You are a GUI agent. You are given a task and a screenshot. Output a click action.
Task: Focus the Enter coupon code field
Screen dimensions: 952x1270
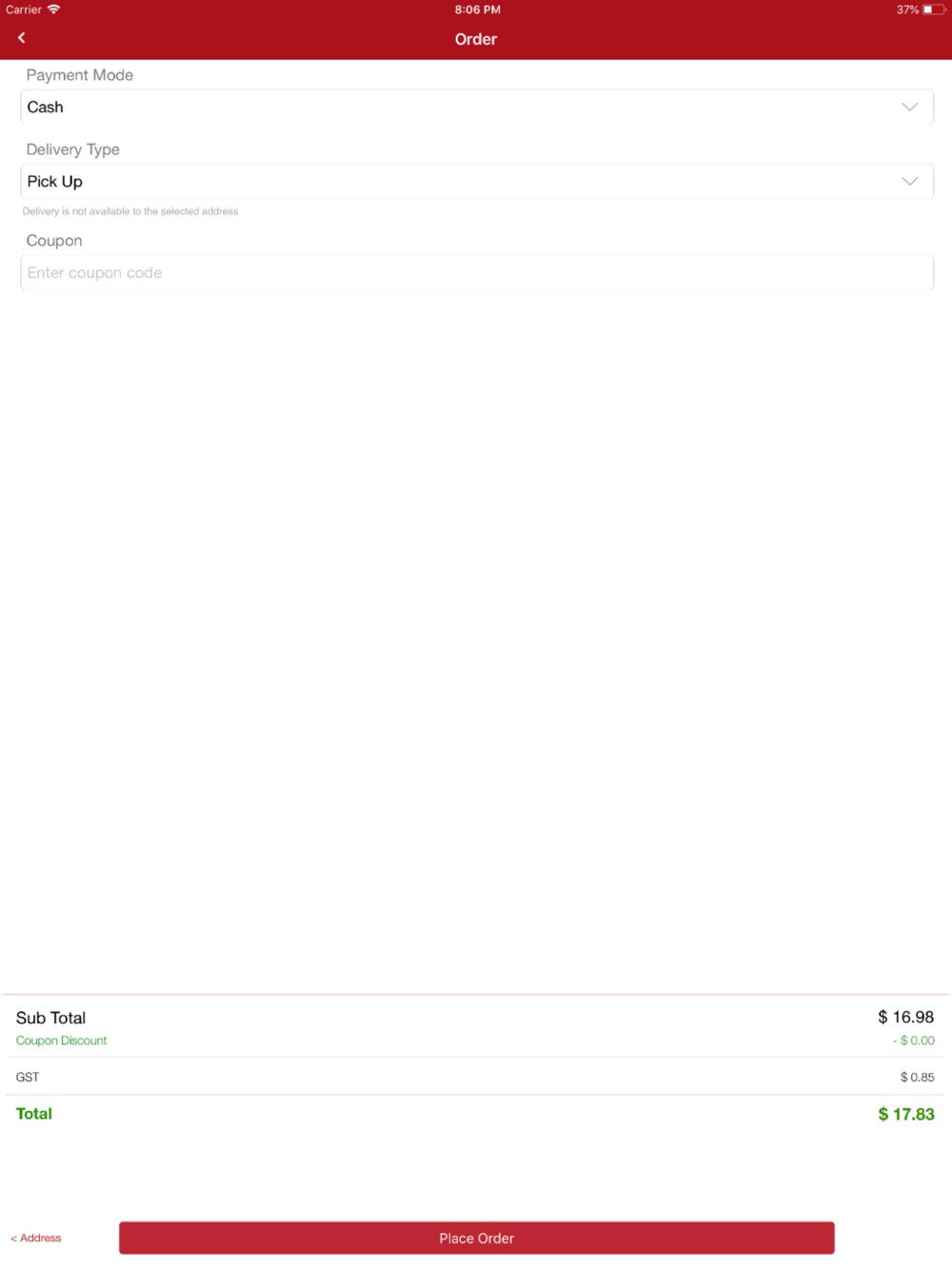click(476, 273)
